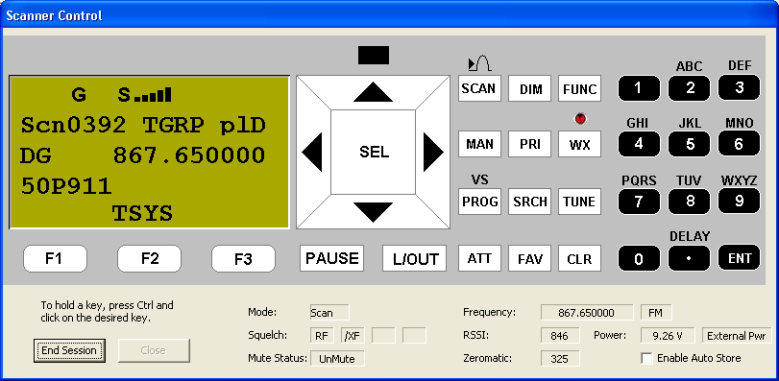Click the Scanner Control title bar

coord(390,15)
